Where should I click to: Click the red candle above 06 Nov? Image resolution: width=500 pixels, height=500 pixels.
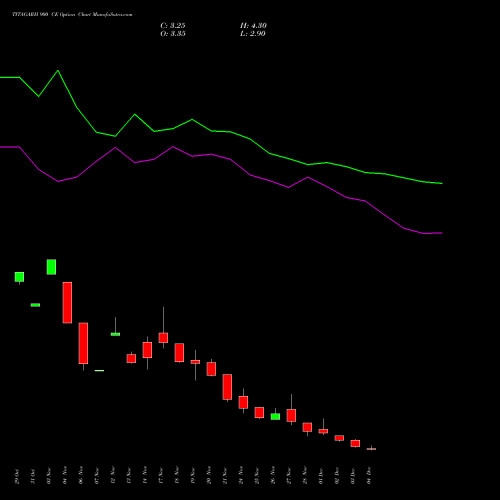pyautogui.click(x=83, y=343)
